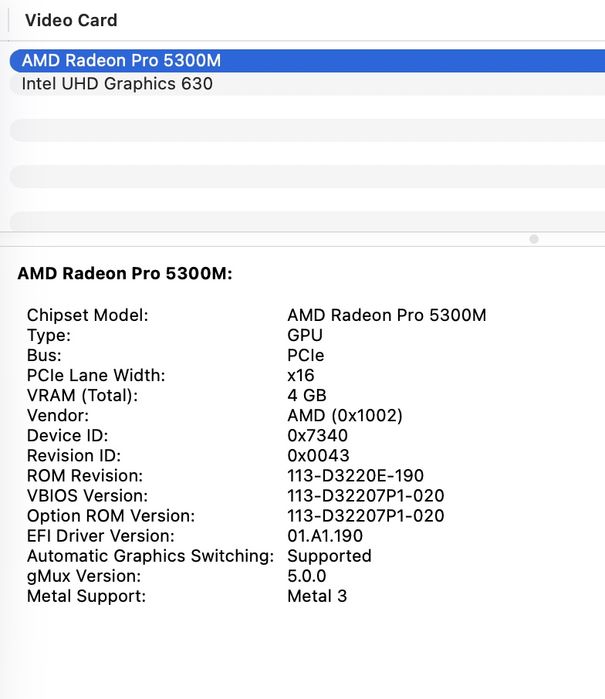Image resolution: width=605 pixels, height=699 pixels.
Task: Select the Intel UHD Graphics 630 row
Action: tap(307, 84)
